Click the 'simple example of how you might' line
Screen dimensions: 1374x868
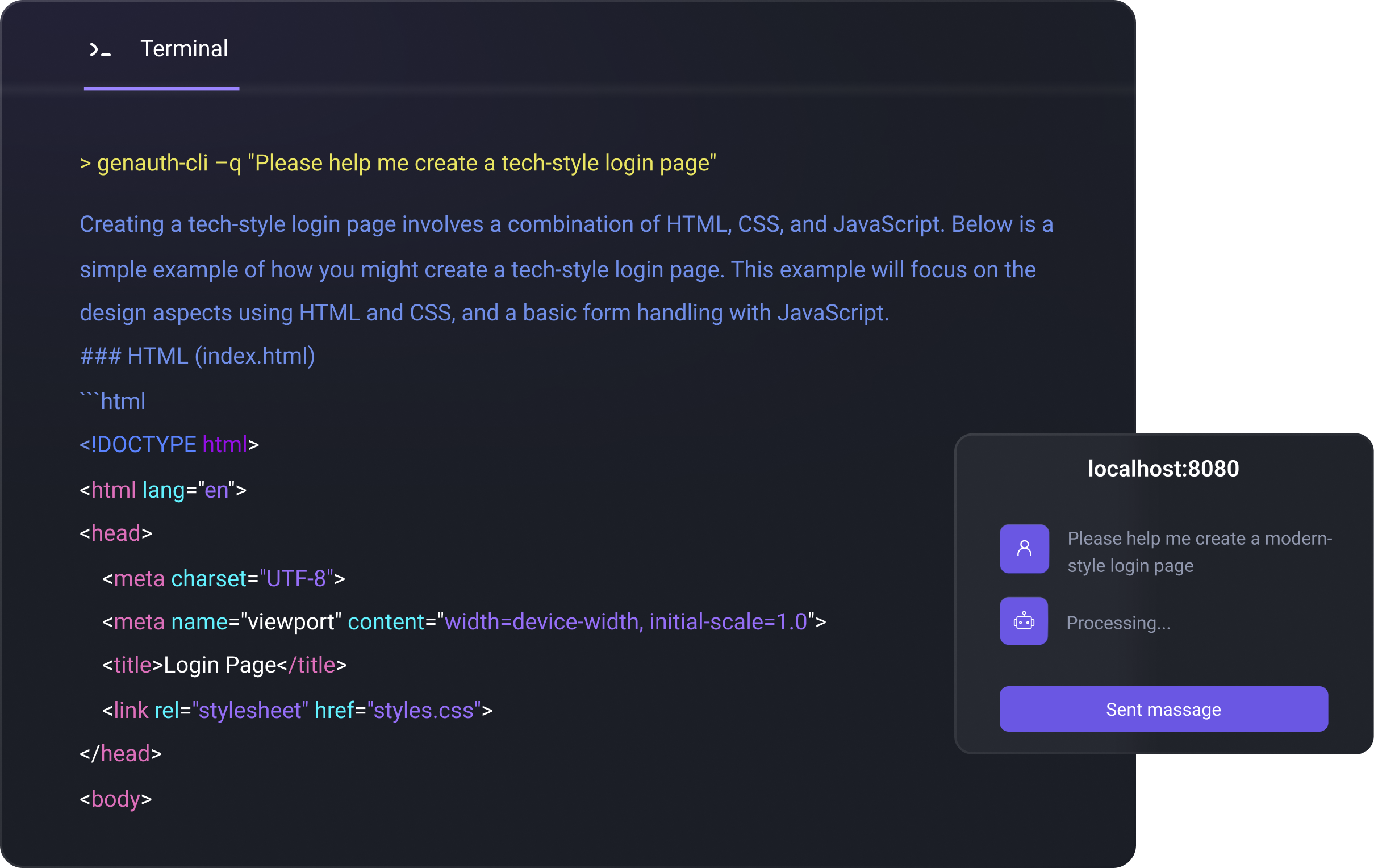click(x=557, y=269)
